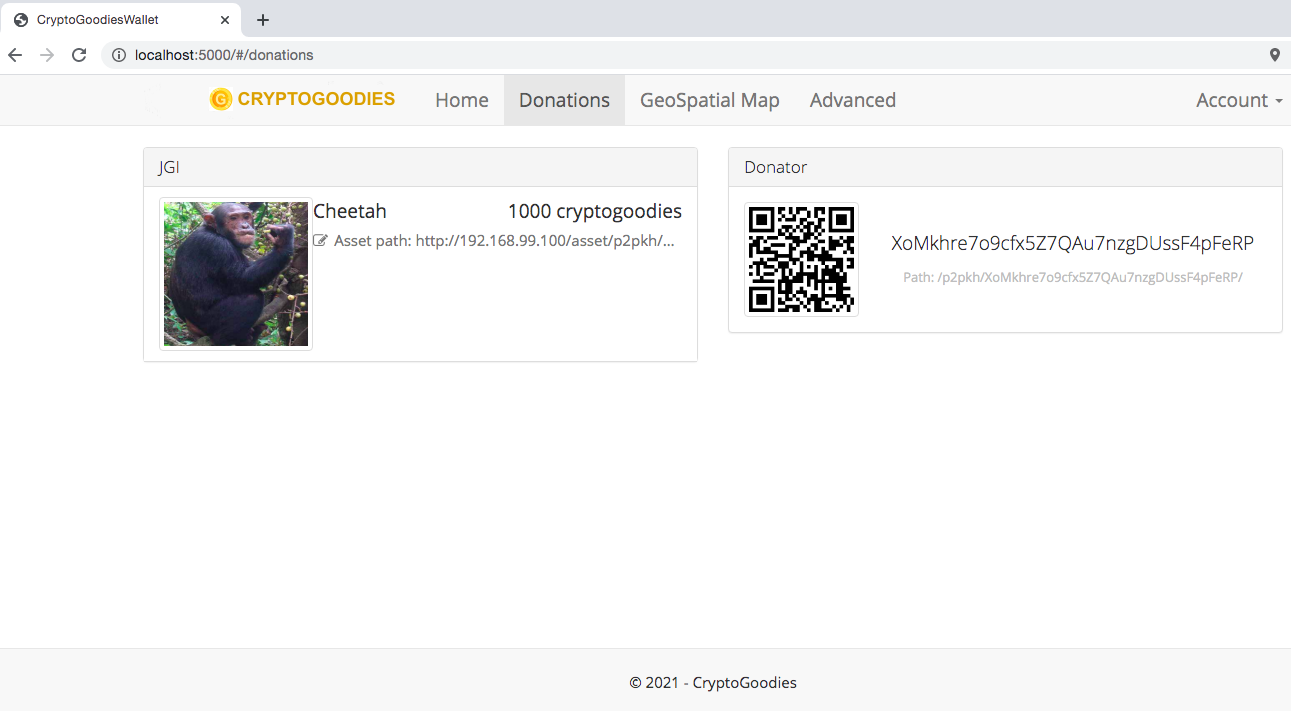Select the CryptoGoodiesWallet browser tab

pos(120,20)
